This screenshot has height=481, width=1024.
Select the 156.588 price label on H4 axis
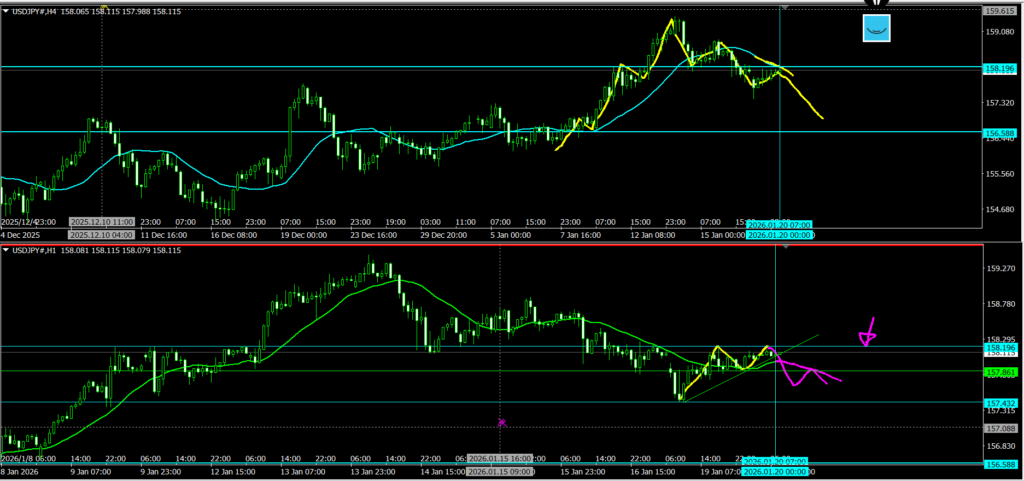coord(1001,132)
